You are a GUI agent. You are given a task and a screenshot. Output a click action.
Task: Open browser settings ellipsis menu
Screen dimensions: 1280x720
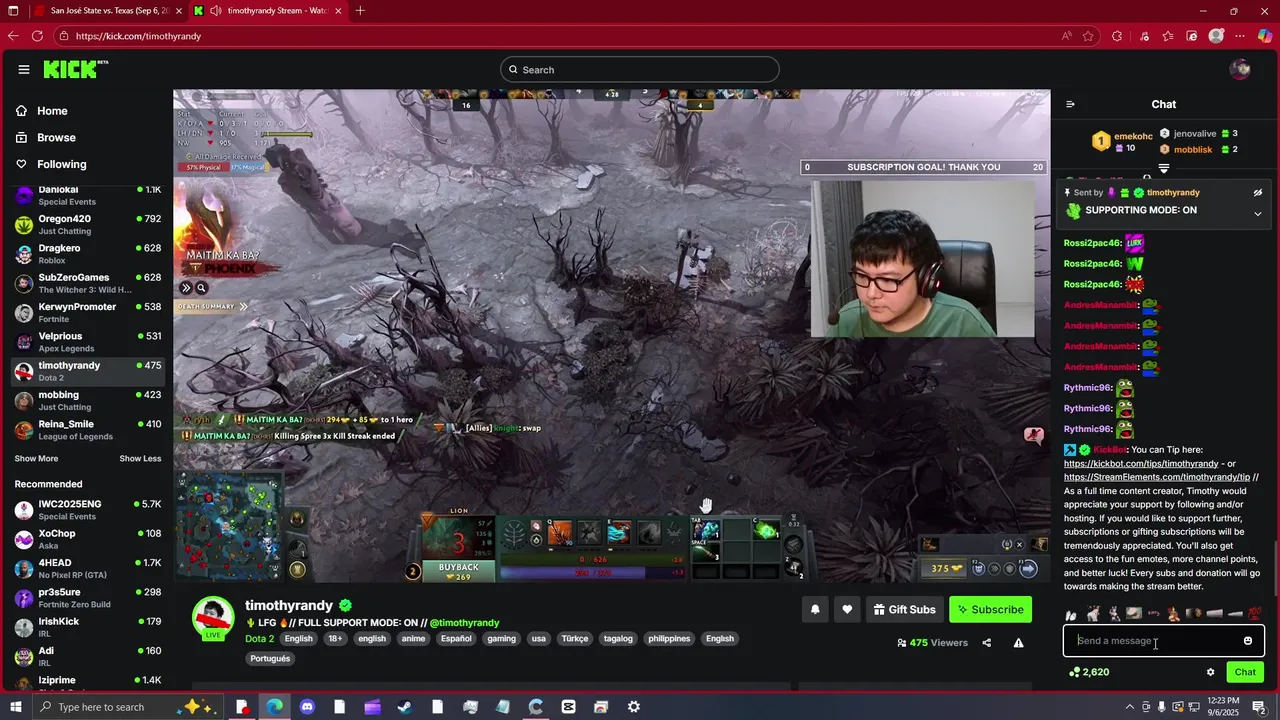(1241, 36)
